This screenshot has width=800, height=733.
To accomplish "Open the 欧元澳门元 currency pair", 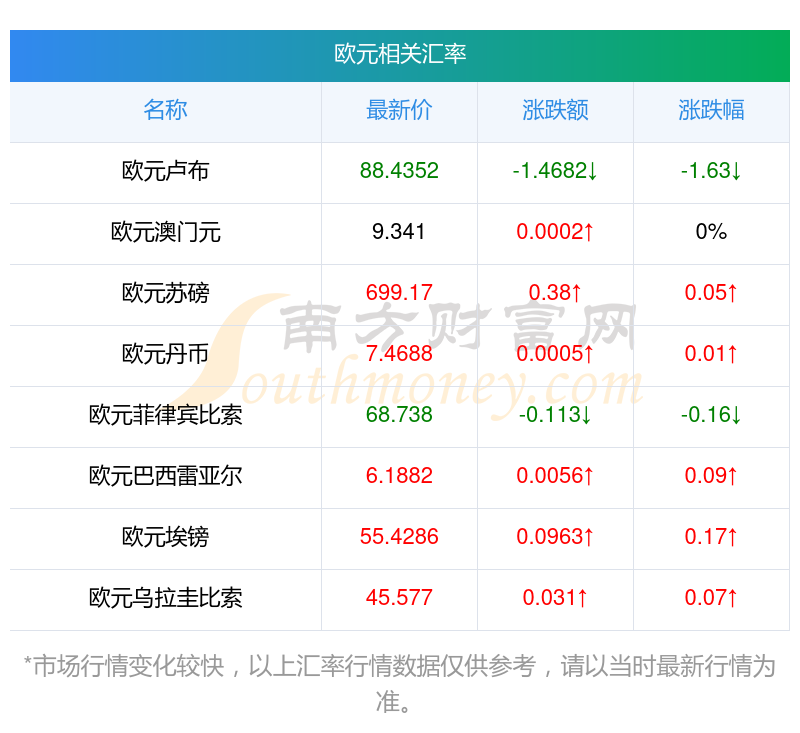I will pyautogui.click(x=165, y=232).
